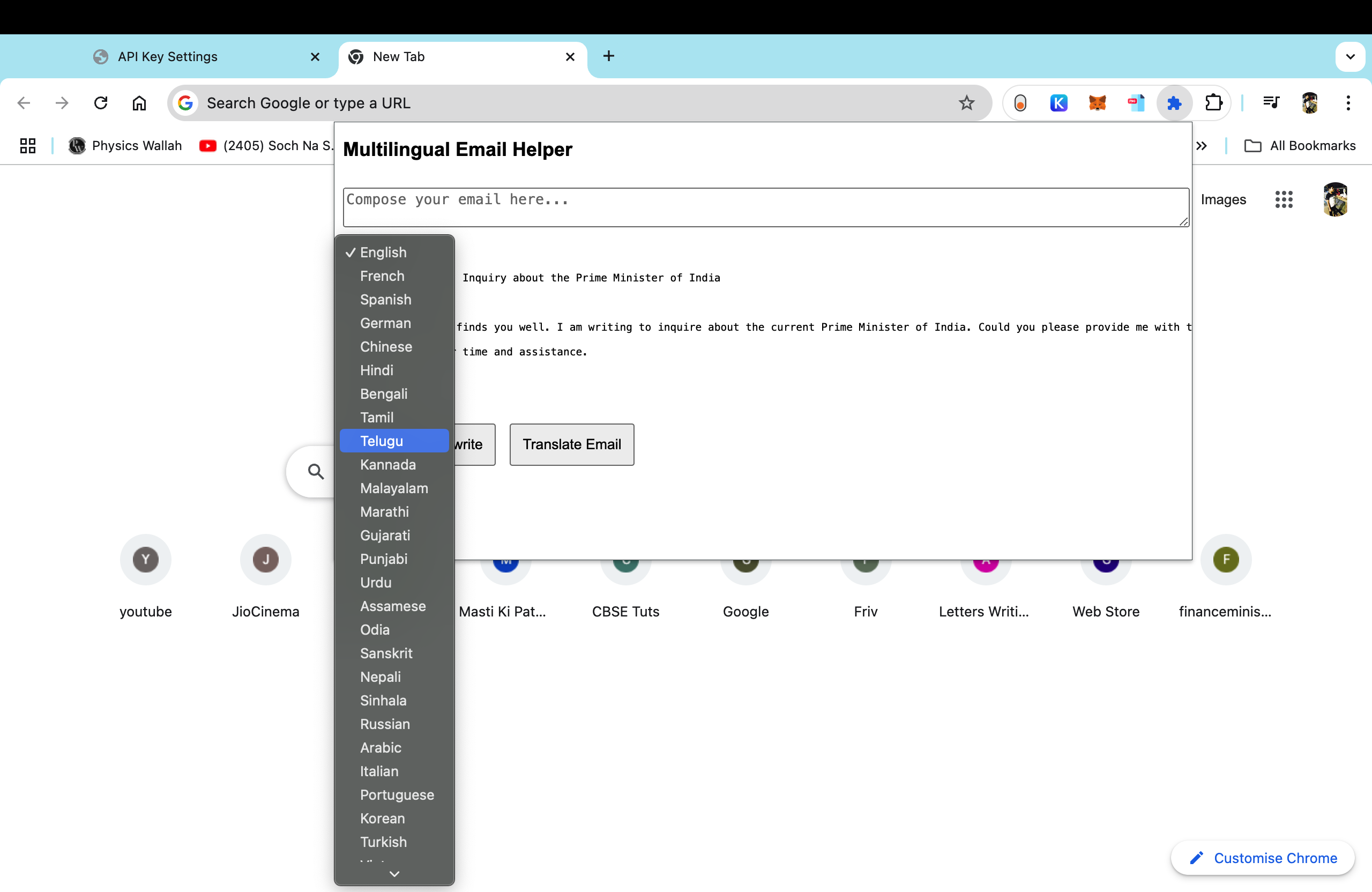Screen dimensions: 1372x892
Task: Click the Translate Email button
Action: click(x=571, y=444)
